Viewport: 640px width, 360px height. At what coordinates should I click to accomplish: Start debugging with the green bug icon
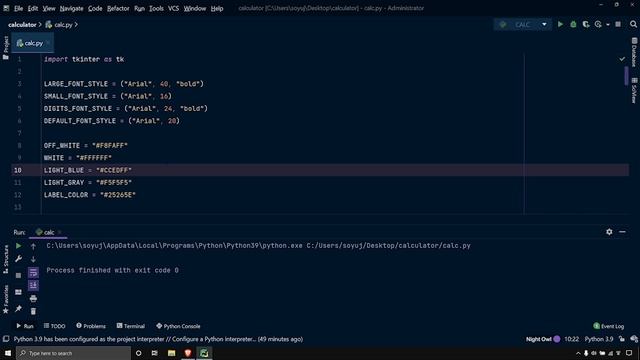[x=573, y=24]
